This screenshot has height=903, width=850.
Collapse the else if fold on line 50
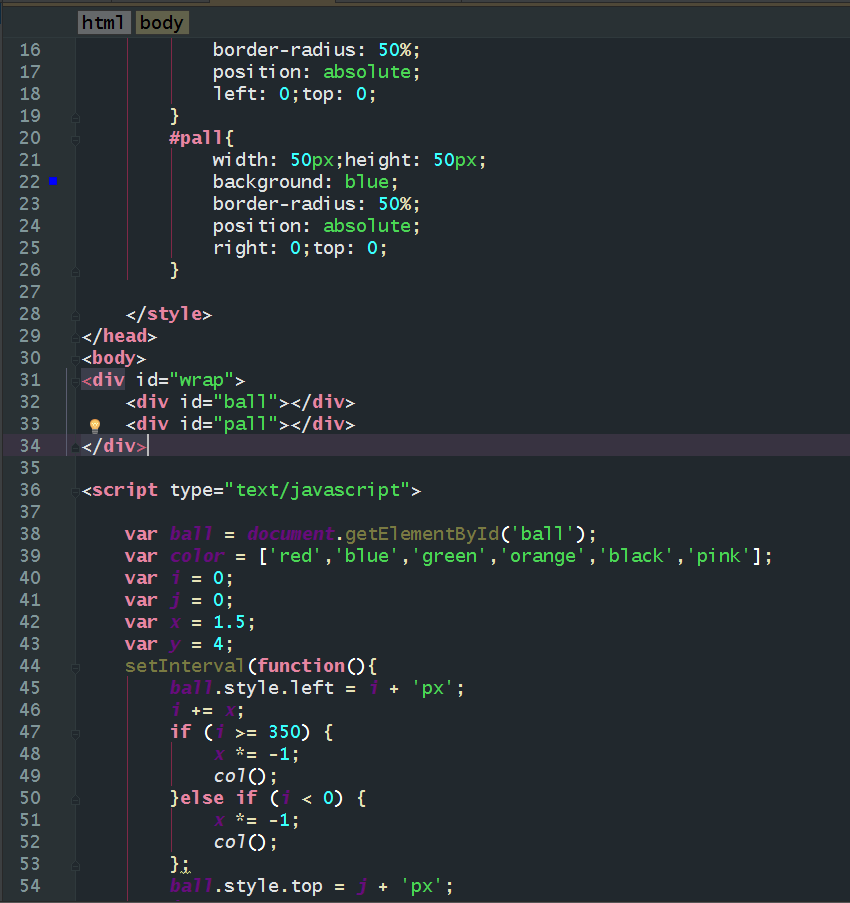pyautogui.click(x=75, y=800)
